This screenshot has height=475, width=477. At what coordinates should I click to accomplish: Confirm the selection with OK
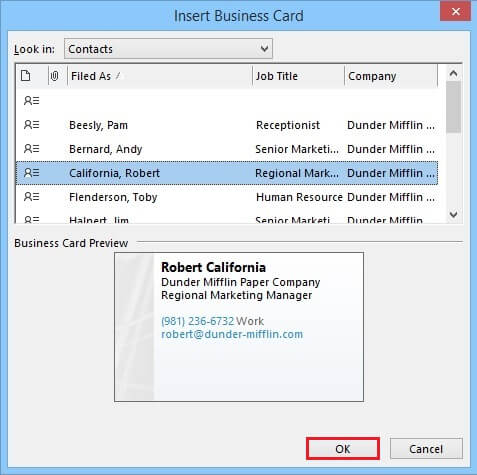tap(343, 449)
